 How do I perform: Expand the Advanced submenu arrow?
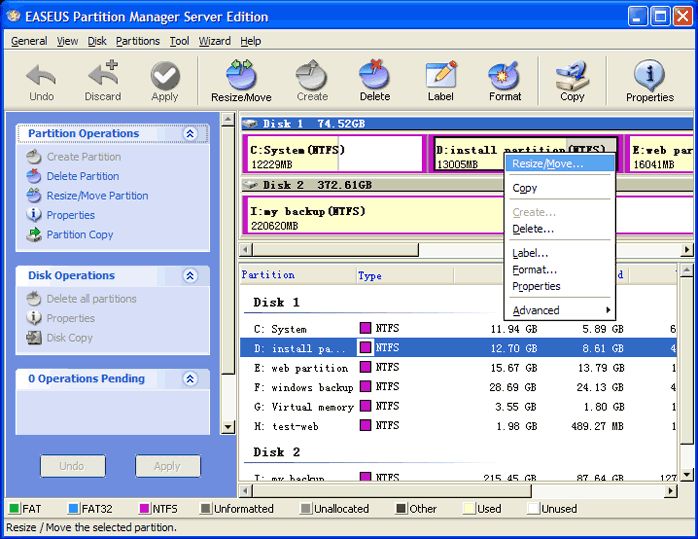pos(608,310)
